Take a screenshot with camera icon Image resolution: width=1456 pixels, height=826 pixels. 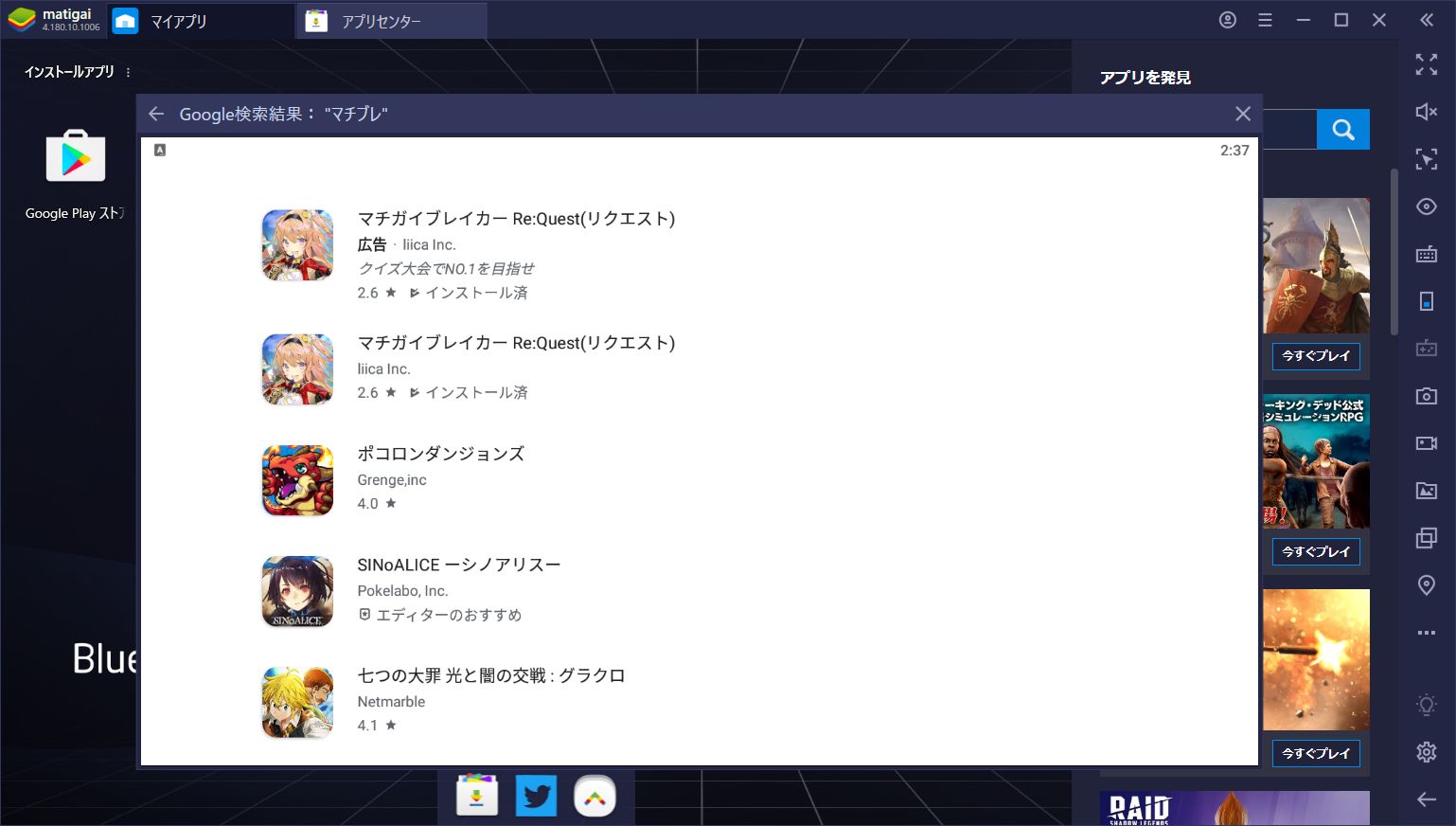[1427, 396]
